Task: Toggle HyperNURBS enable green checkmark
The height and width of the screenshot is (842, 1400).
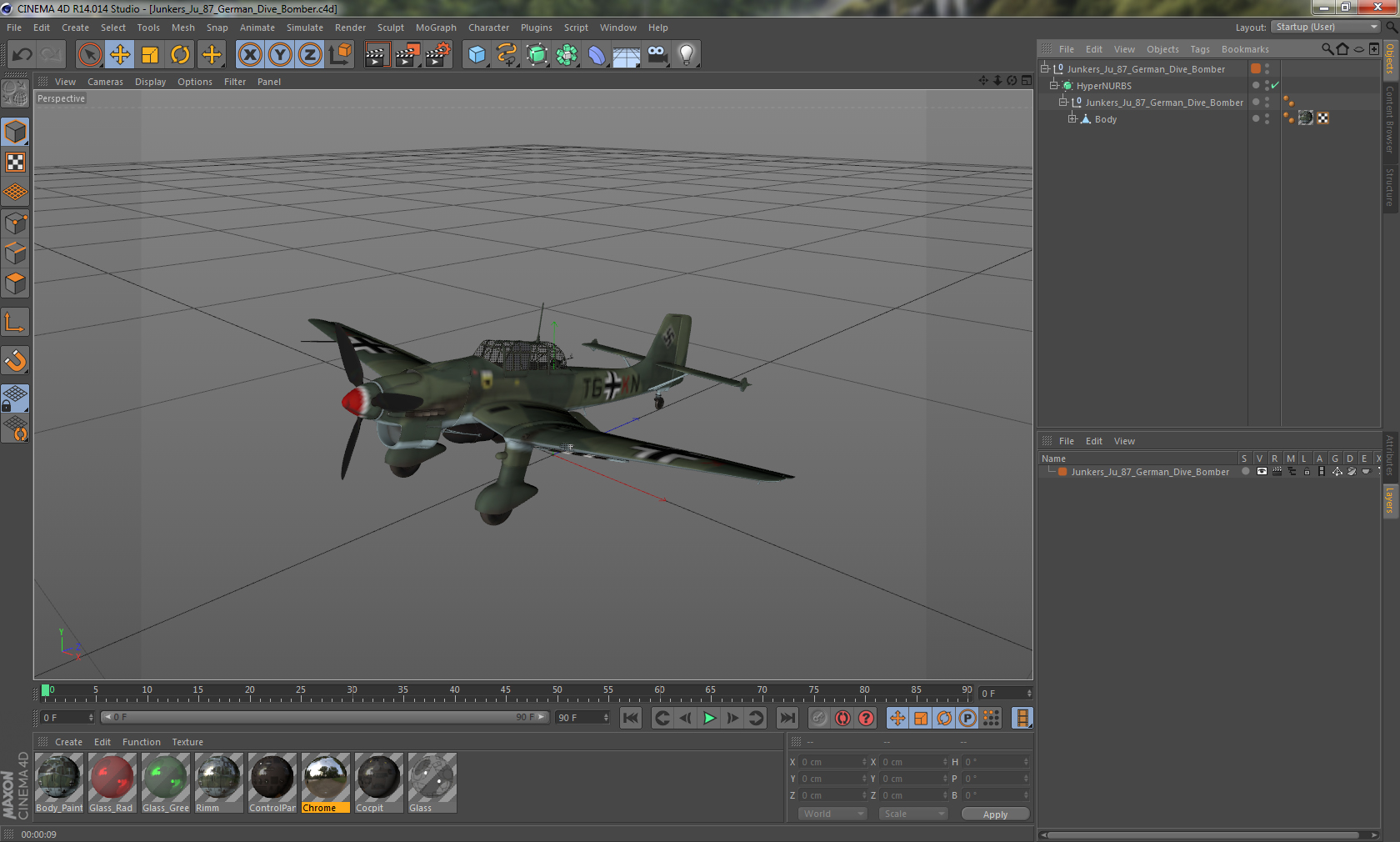Action: 1275,86
